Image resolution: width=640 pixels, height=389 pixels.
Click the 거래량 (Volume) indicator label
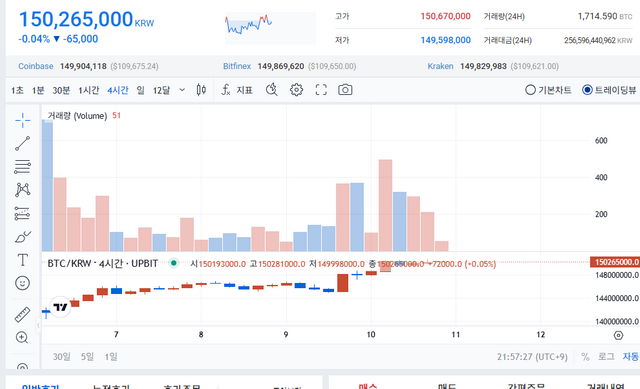[77, 116]
